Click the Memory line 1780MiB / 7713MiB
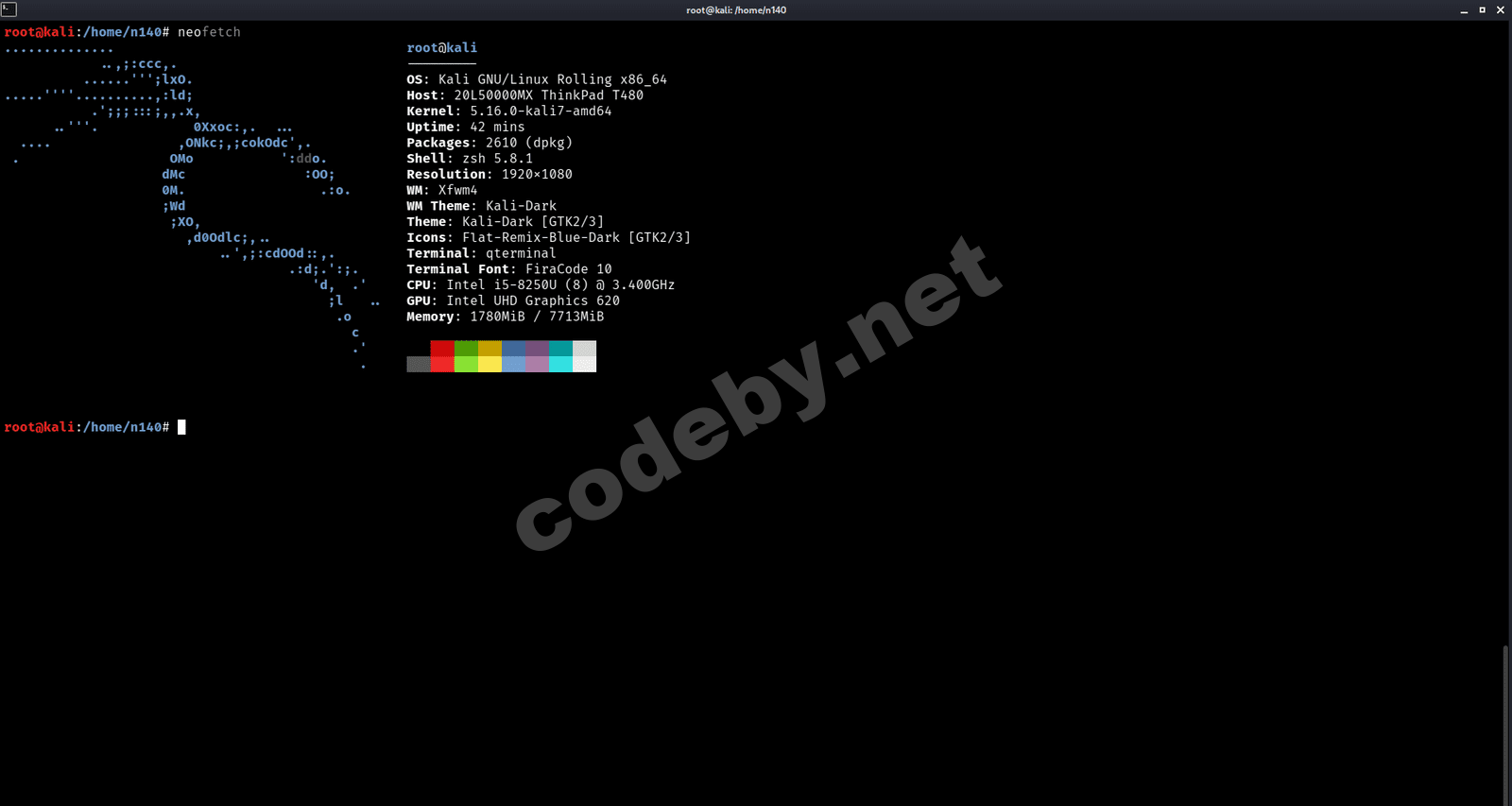Screen dimensions: 1512x806 tap(506, 317)
